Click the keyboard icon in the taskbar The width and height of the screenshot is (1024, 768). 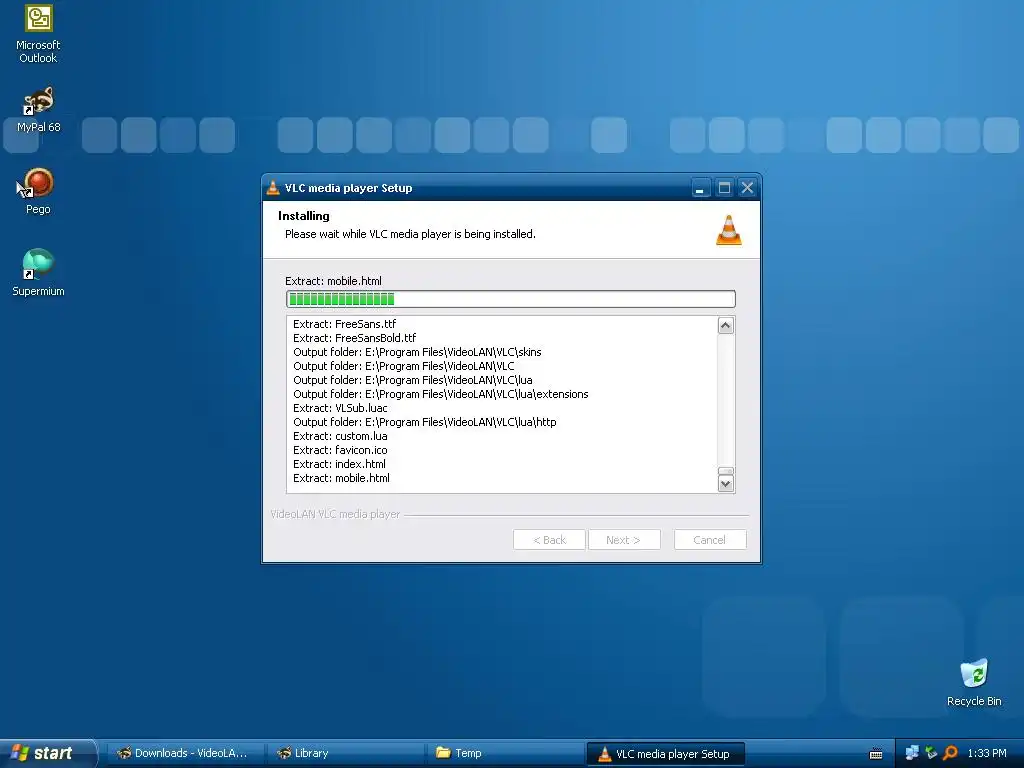coord(876,754)
